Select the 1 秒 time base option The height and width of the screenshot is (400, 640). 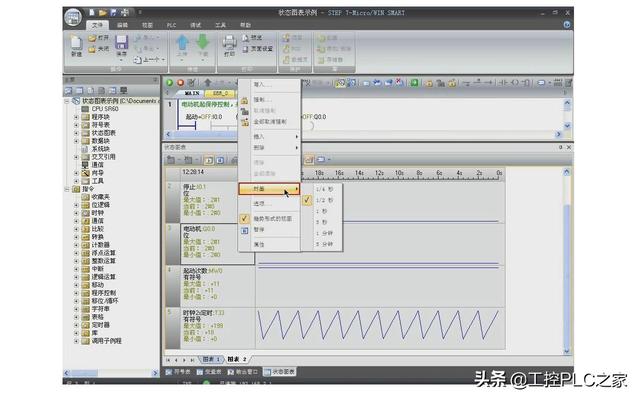324,211
